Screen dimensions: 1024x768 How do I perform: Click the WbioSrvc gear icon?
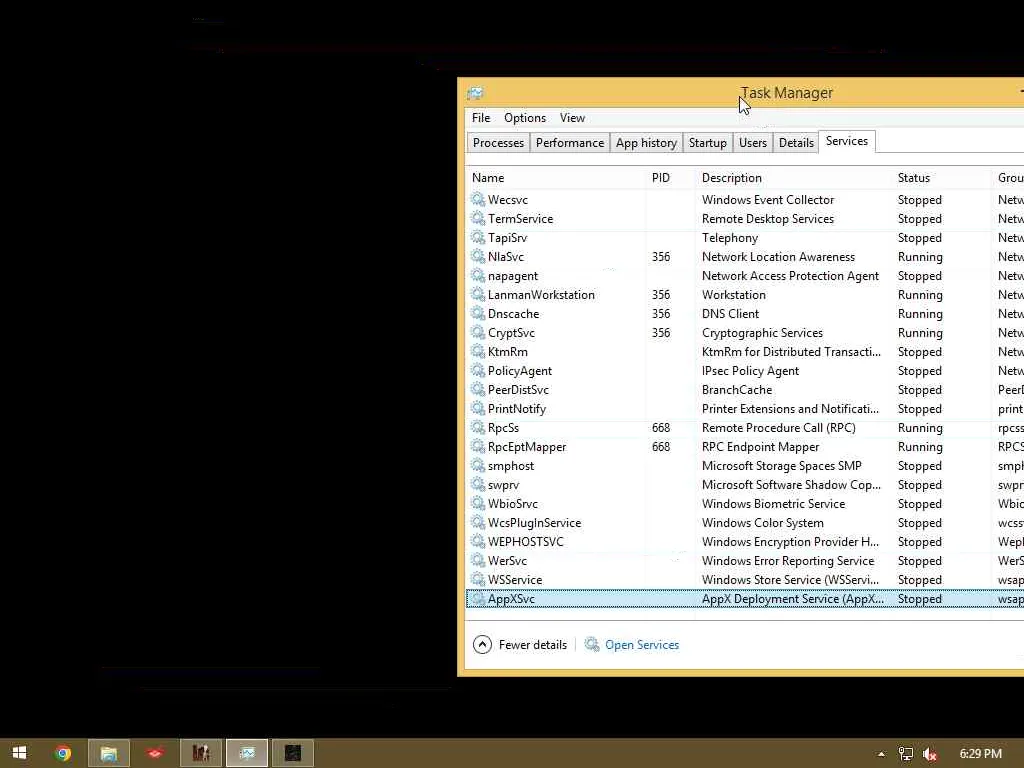pos(478,503)
